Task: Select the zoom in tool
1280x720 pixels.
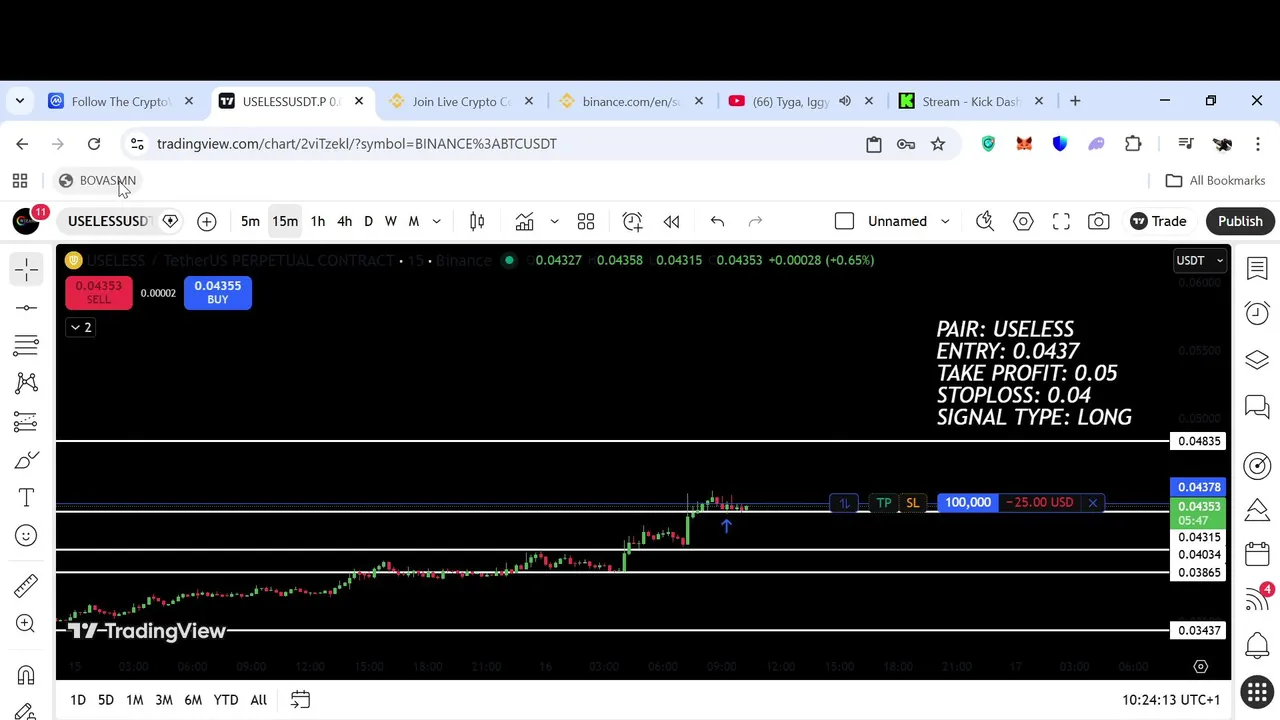Action: pos(27,623)
